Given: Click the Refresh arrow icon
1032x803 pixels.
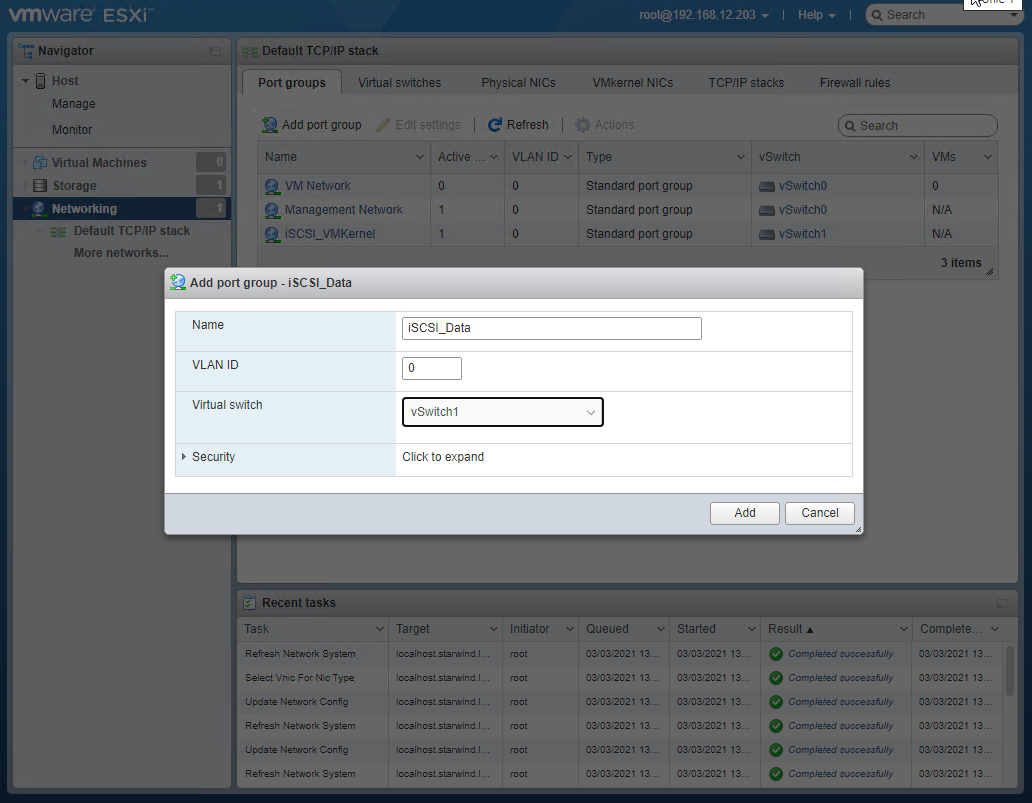Looking at the screenshot, I should coord(495,125).
